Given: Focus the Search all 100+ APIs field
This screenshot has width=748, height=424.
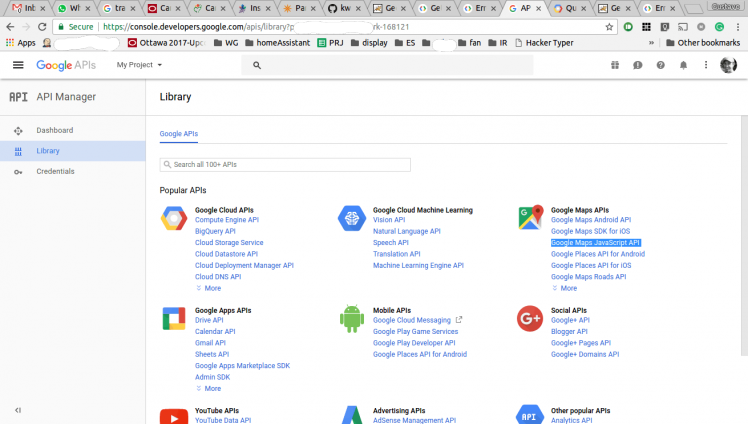Looking at the screenshot, I should coord(285,165).
